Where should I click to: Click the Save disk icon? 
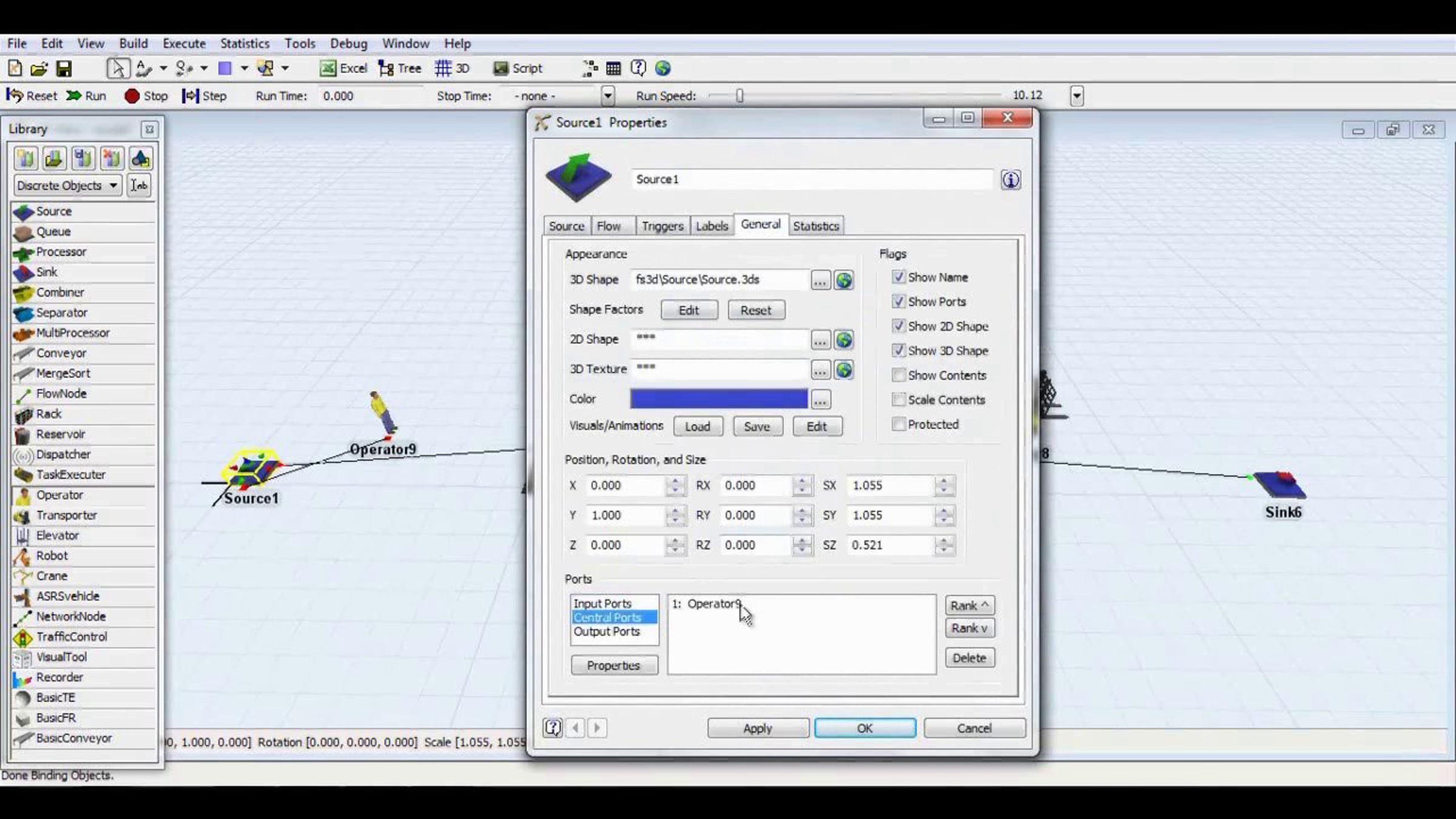coord(64,69)
